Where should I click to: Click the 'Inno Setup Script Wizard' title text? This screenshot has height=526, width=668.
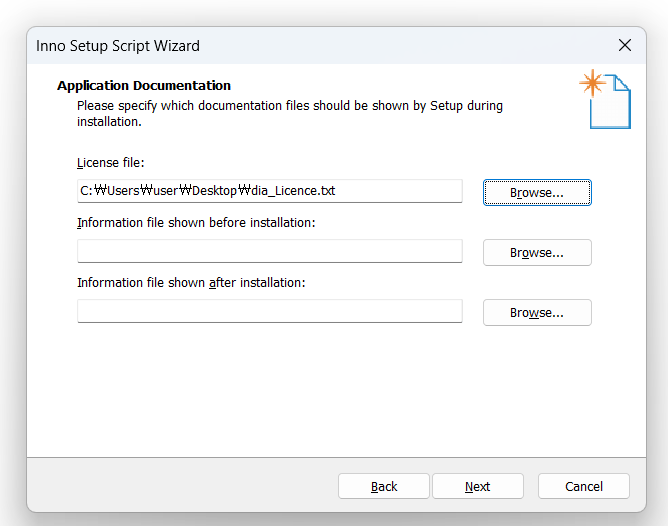coord(118,46)
